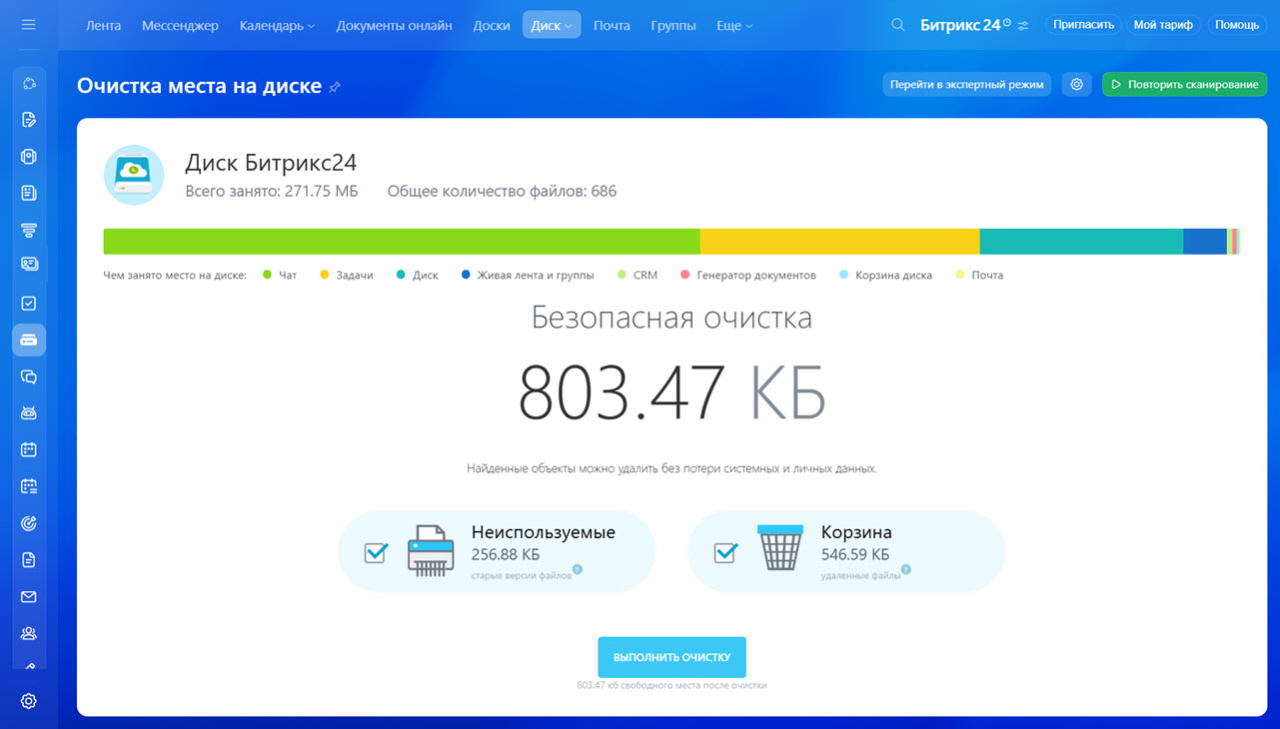Click the topmost circular sidebar icon
1280x729 pixels.
click(x=29, y=83)
